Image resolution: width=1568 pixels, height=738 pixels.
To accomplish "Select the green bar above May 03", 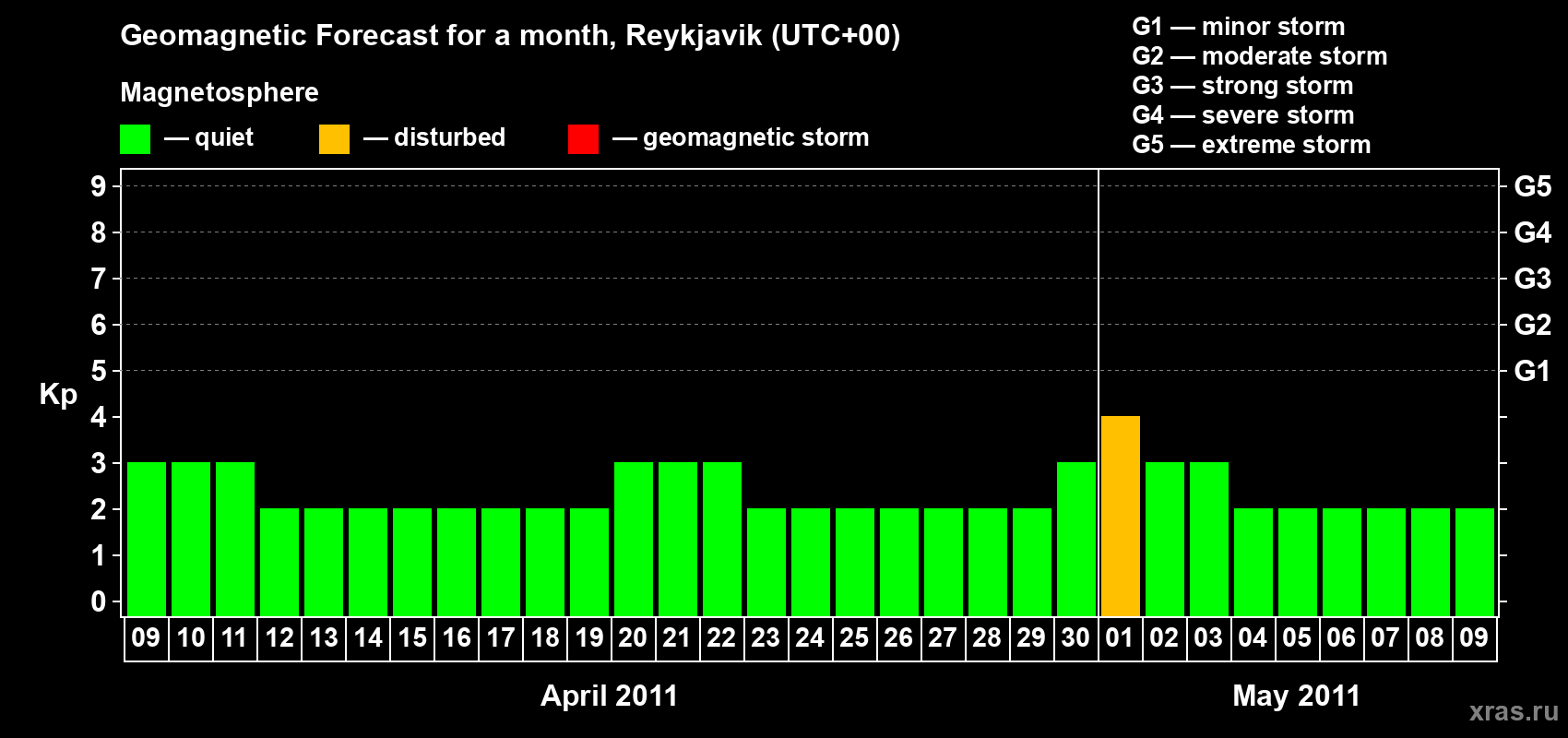I will coord(1209,540).
